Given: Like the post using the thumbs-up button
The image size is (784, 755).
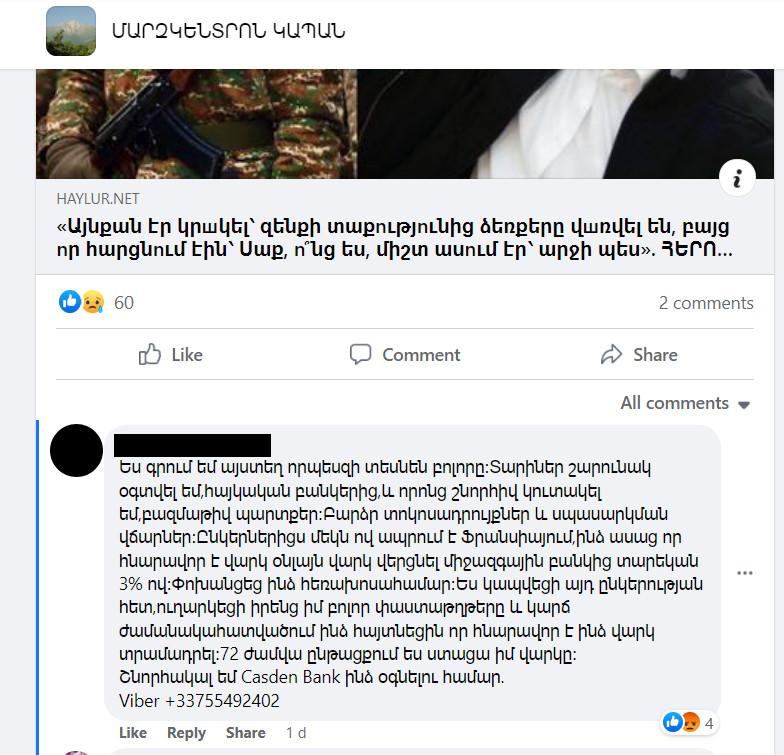Looking at the screenshot, I should (170, 354).
